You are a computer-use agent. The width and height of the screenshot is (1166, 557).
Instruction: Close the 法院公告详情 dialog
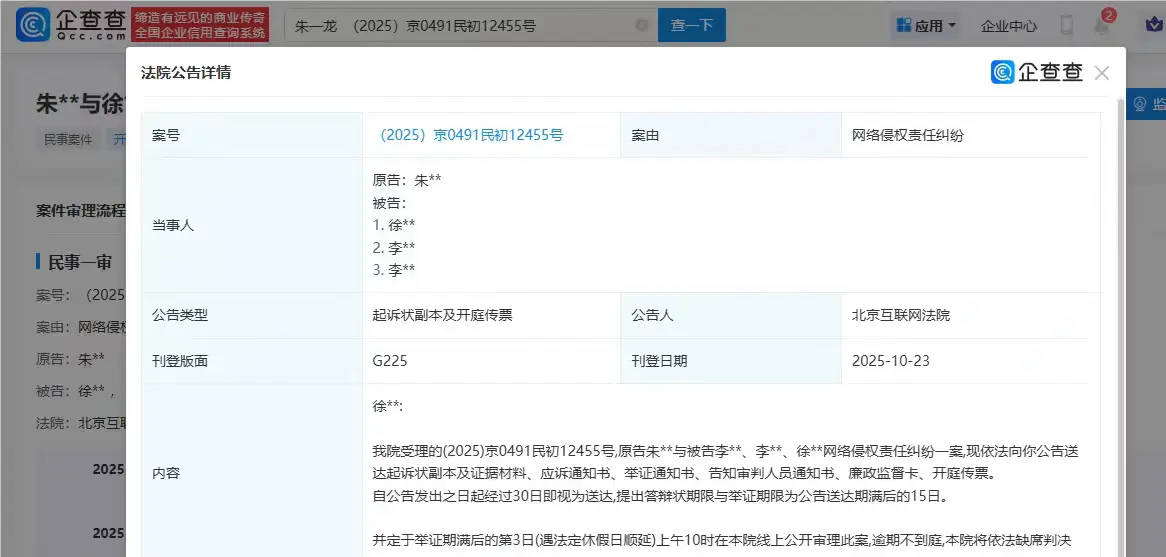(1101, 73)
